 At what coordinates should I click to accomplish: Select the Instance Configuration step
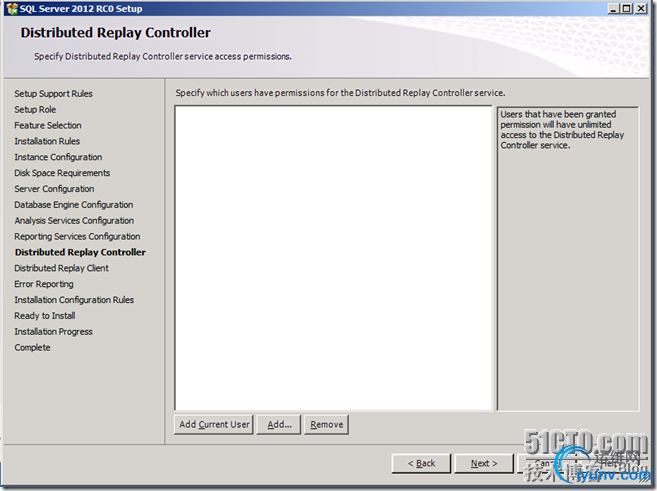58,158
